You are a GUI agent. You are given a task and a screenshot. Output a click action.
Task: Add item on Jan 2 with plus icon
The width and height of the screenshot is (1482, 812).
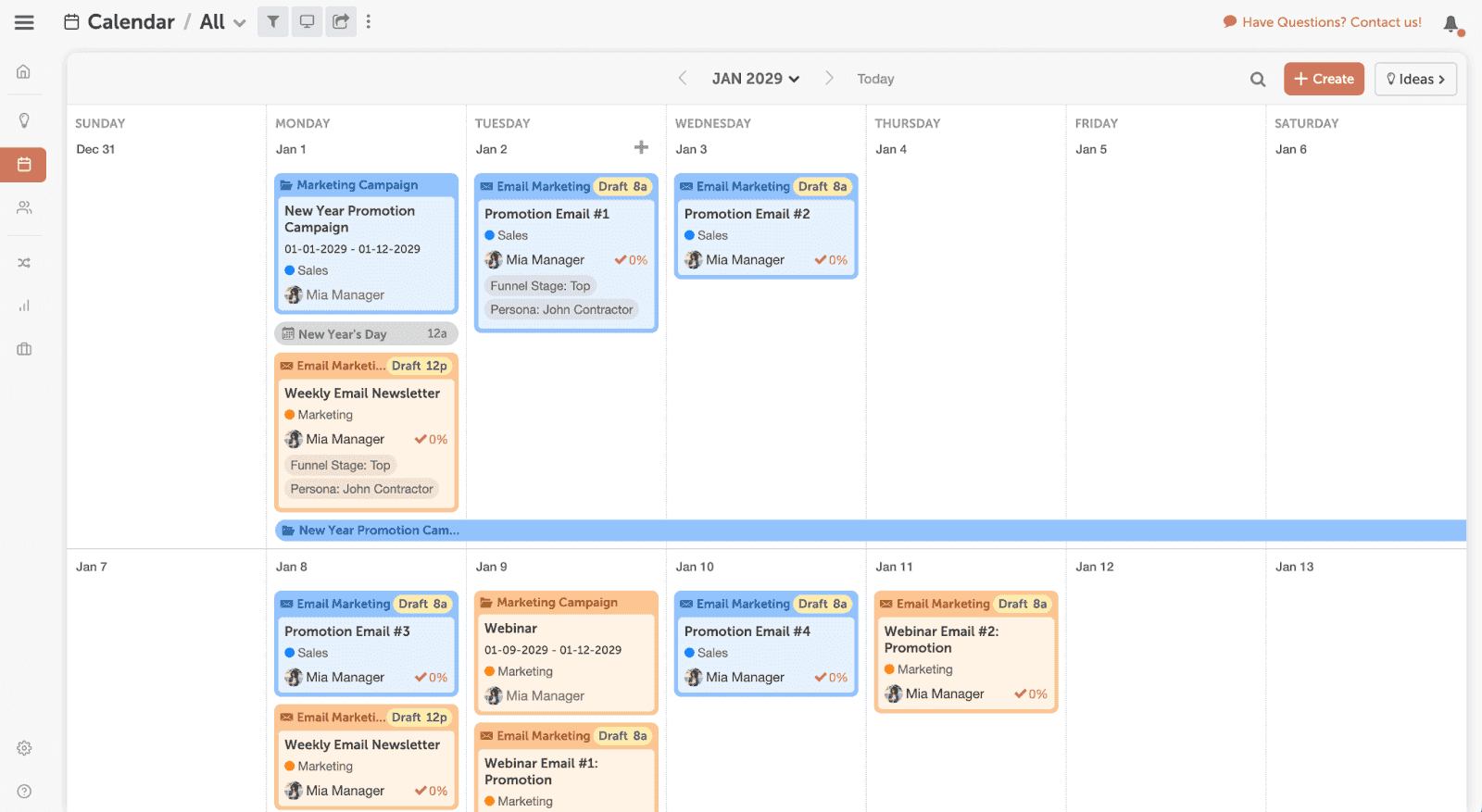[x=641, y=148]
